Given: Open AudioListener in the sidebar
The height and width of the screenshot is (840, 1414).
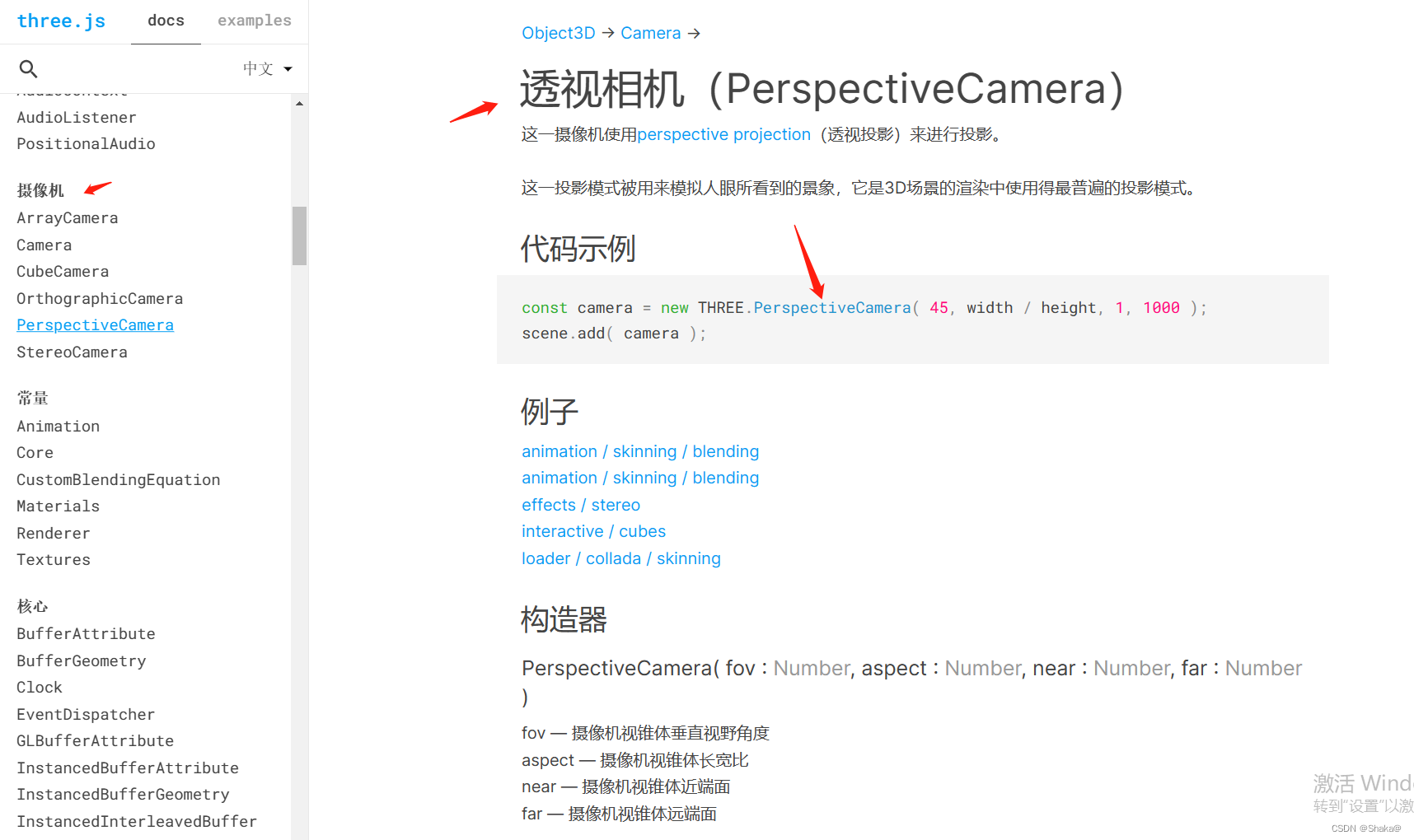Looking at the screenshot, I should point(77,118).
